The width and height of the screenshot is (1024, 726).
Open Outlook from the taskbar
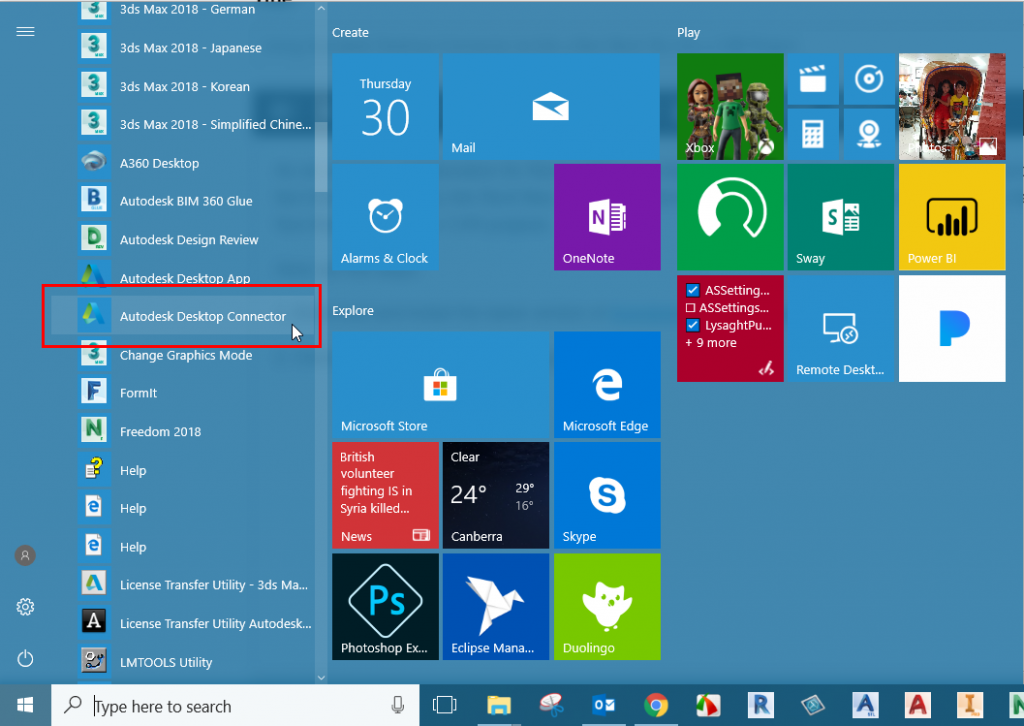(603, 705)
